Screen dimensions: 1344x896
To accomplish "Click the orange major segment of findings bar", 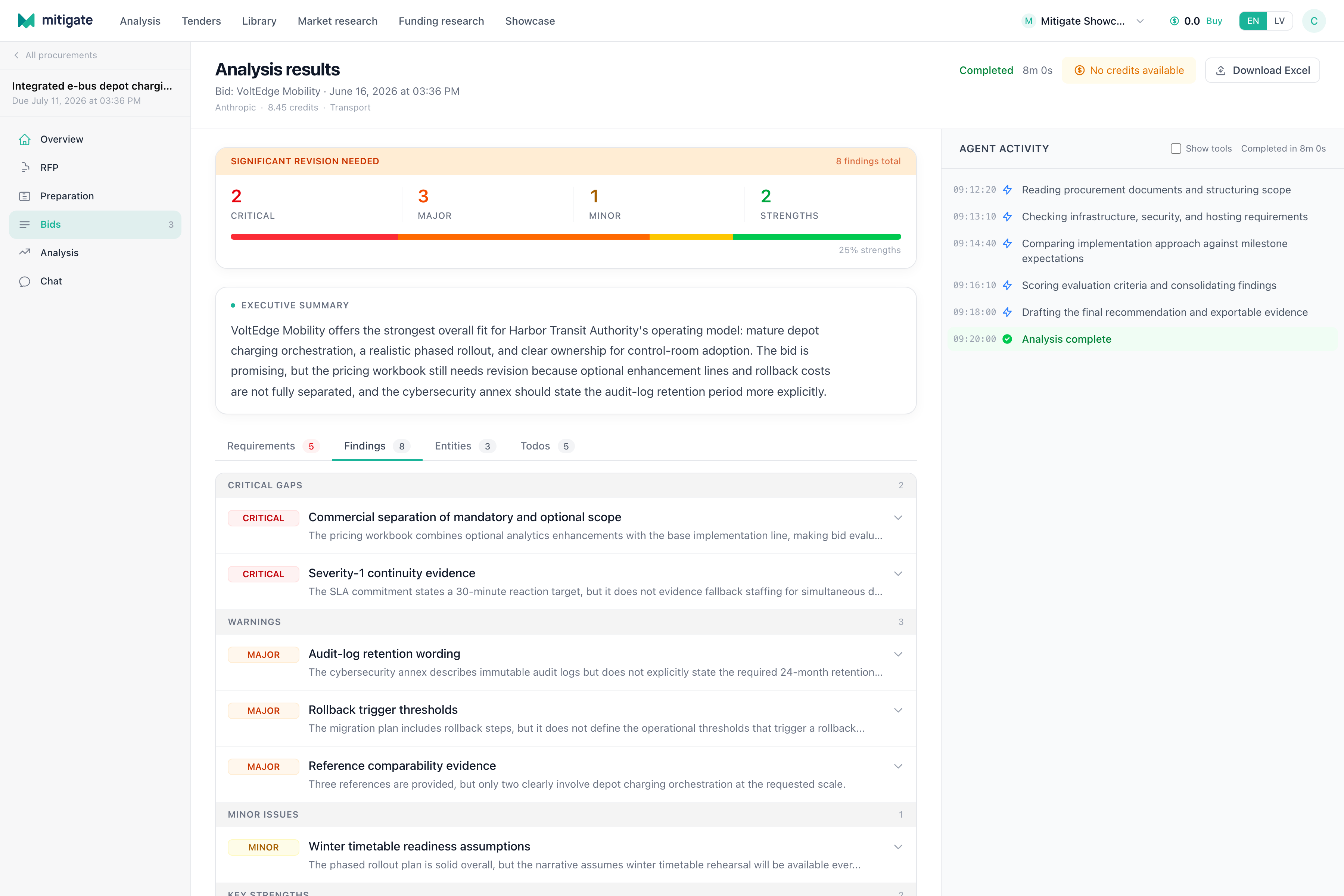I will point(523,237).
